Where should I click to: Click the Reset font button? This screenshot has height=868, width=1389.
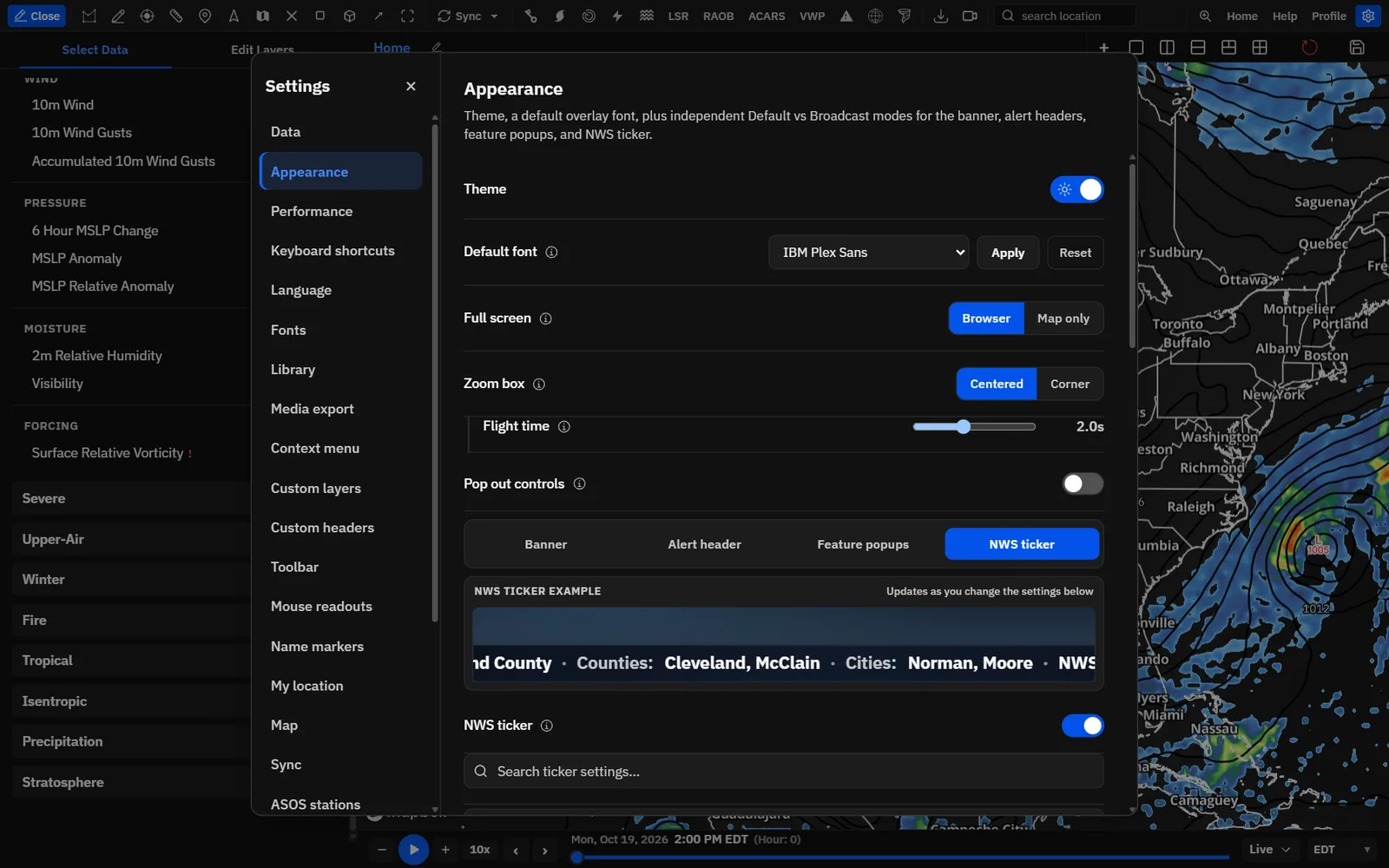click(x=1076, y=253)
